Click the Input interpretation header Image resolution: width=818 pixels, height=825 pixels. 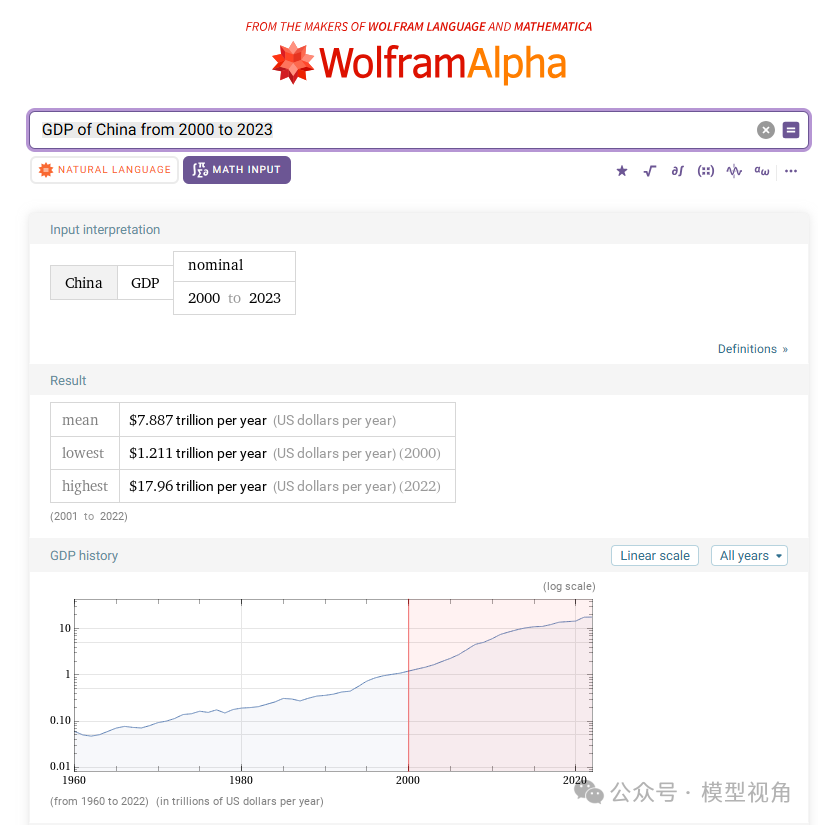tap(105, 230)
